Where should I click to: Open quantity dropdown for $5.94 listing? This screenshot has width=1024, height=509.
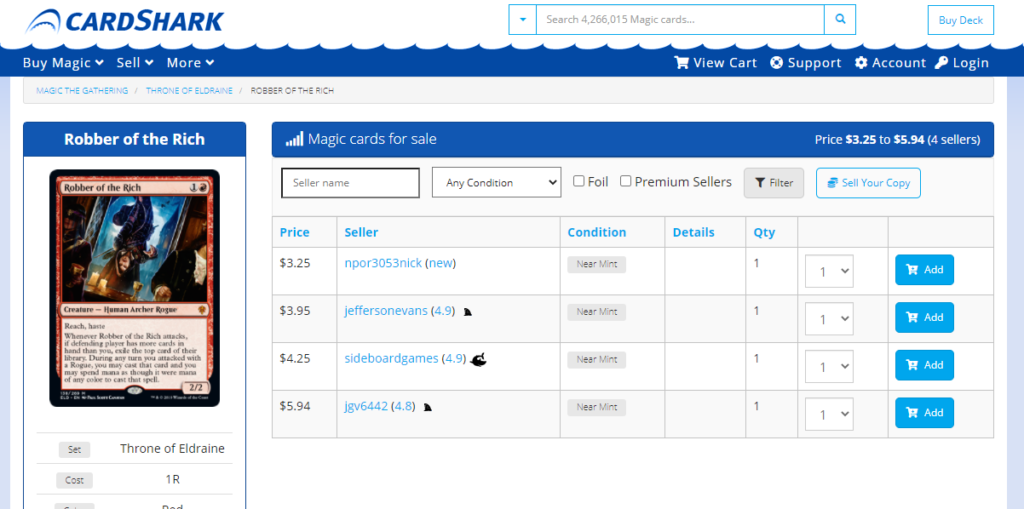[x=829, y=414]
